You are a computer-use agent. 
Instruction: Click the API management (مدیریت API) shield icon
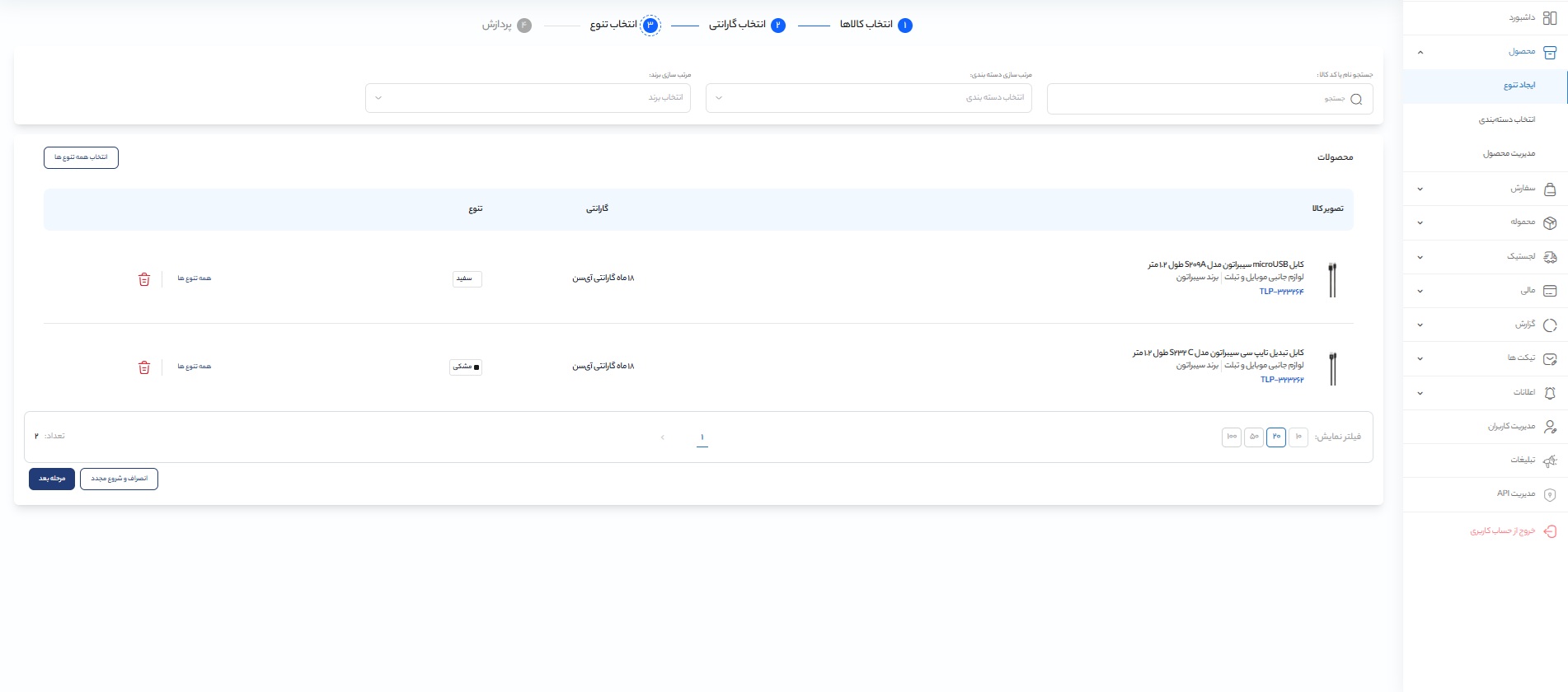(x=1549, y=494)
